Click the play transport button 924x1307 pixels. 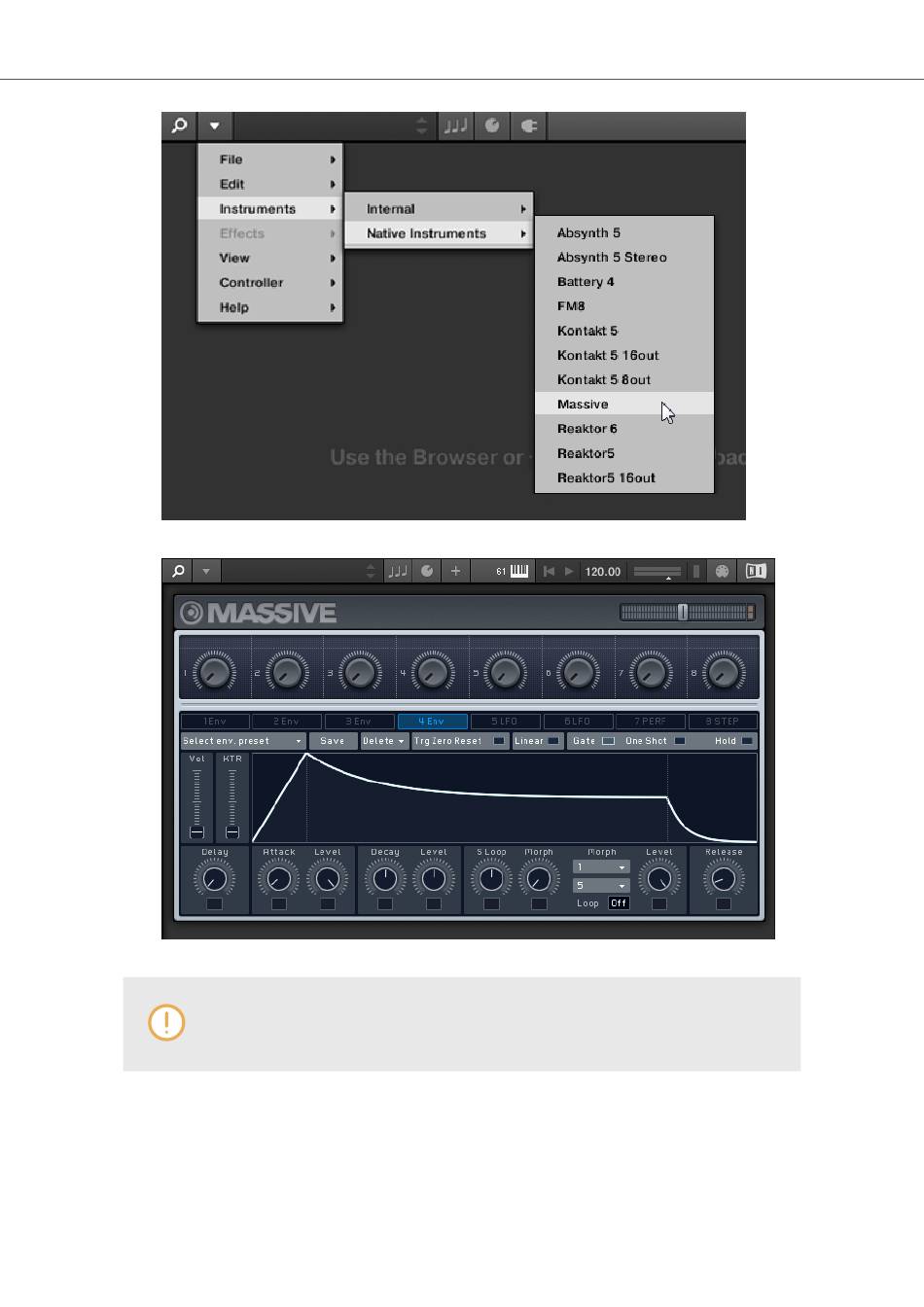pyautogui.click(x=570, y=571)
